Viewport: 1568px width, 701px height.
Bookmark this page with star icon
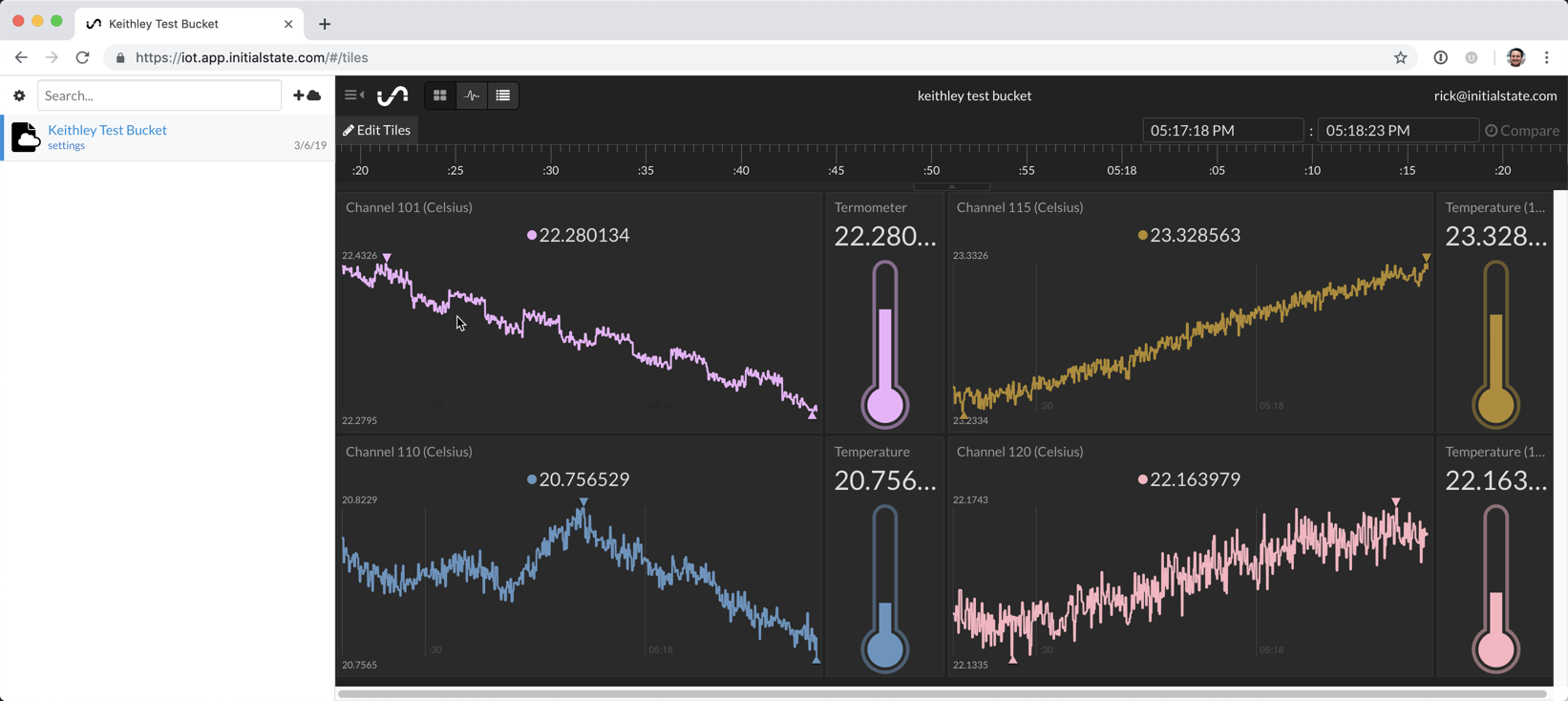[1400, 57]
